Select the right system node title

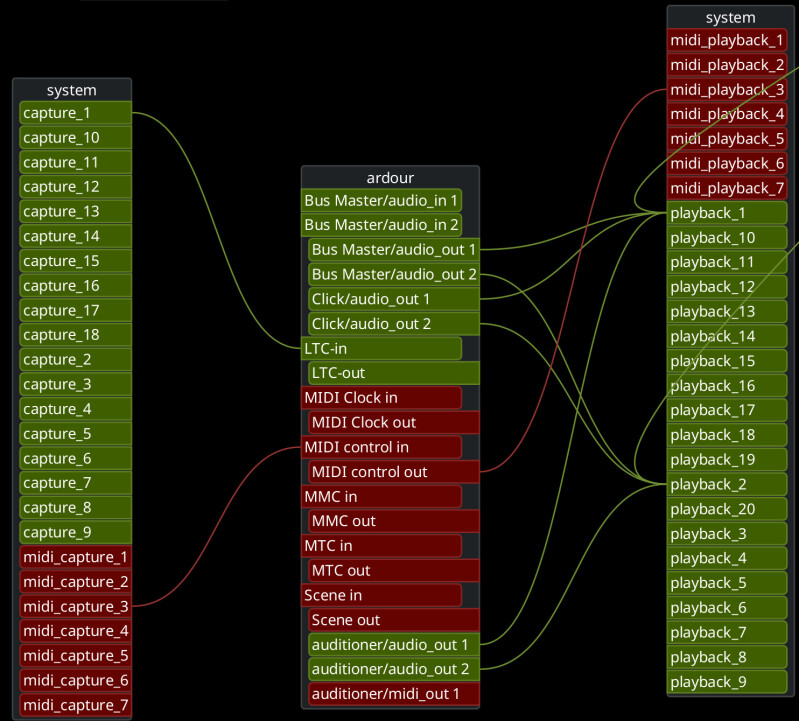click(x=730, y=18)
